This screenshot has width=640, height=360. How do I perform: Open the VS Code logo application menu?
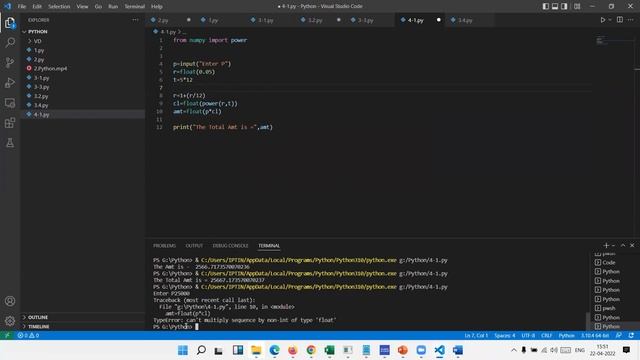(x=7, y=7)
